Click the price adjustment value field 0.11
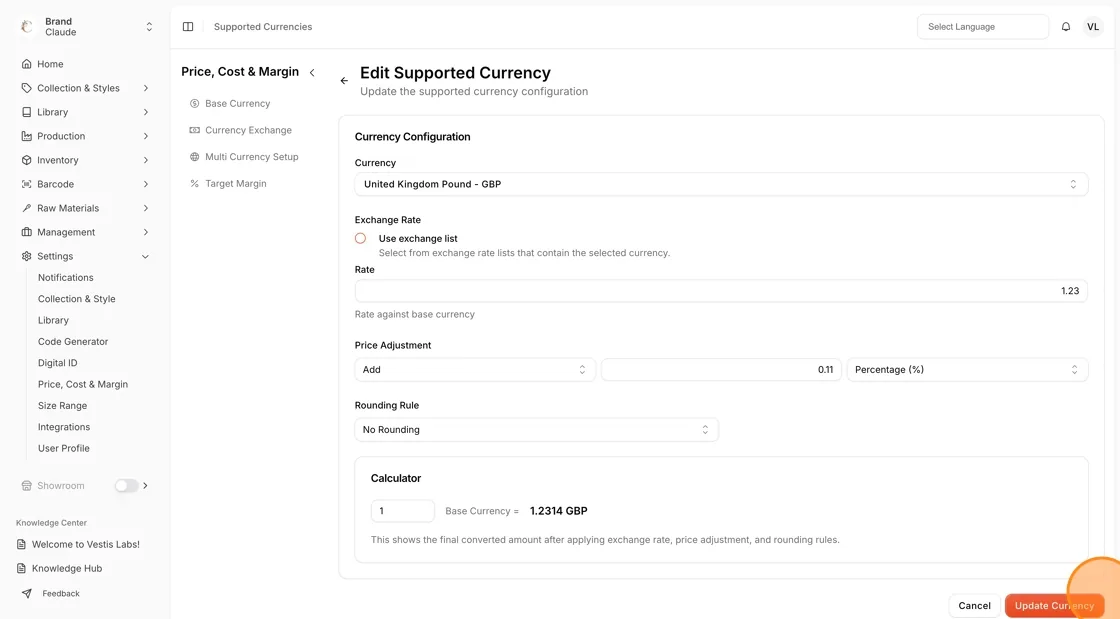This screenshot has width=1120, height=619. (721, 370)
